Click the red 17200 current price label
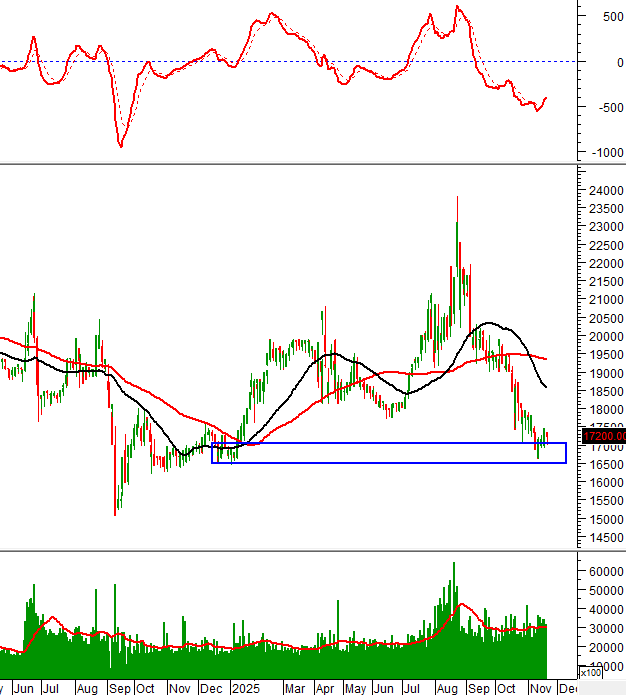Screen dimensions: 626x695 [x=603, y=436]
